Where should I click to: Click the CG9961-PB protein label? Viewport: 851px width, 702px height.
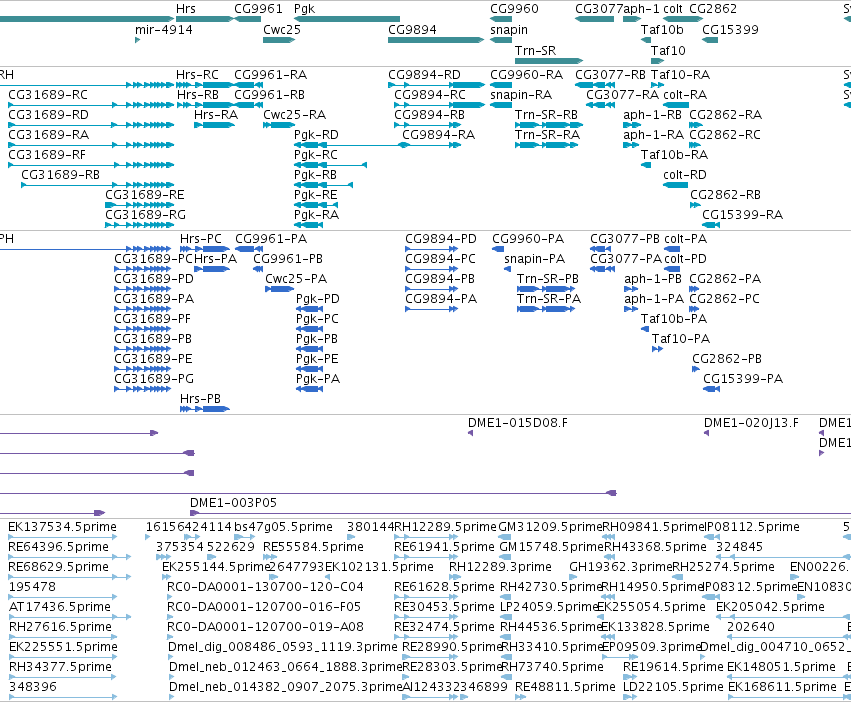coord(288,258)
